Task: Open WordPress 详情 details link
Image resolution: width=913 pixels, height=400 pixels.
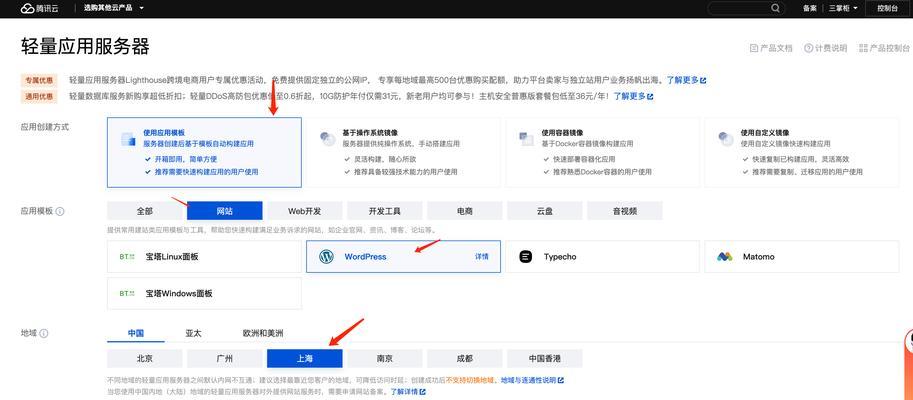Action: pyautogui.click(x=482, y=257)
